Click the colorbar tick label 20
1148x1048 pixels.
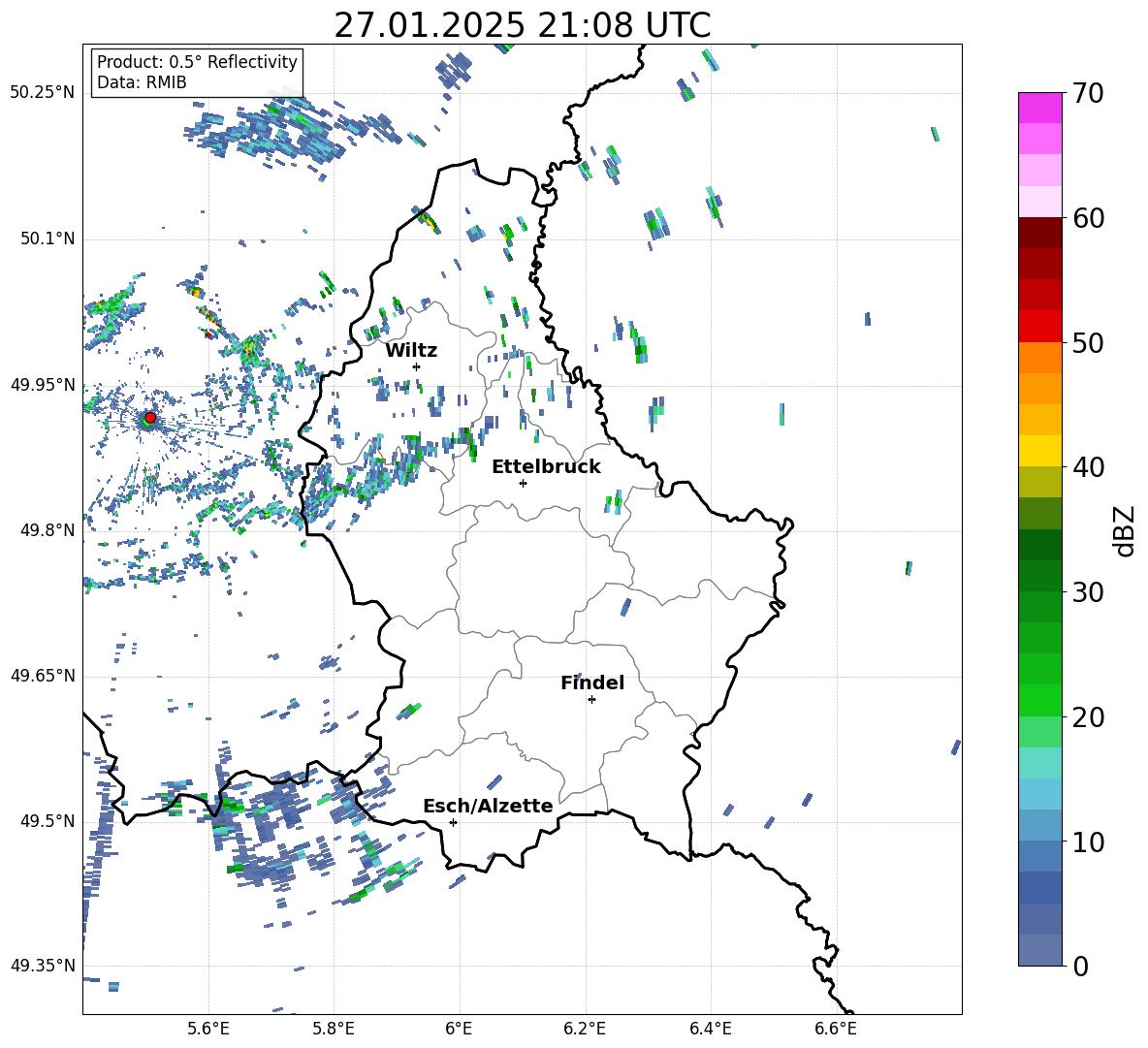point(1087,717)
